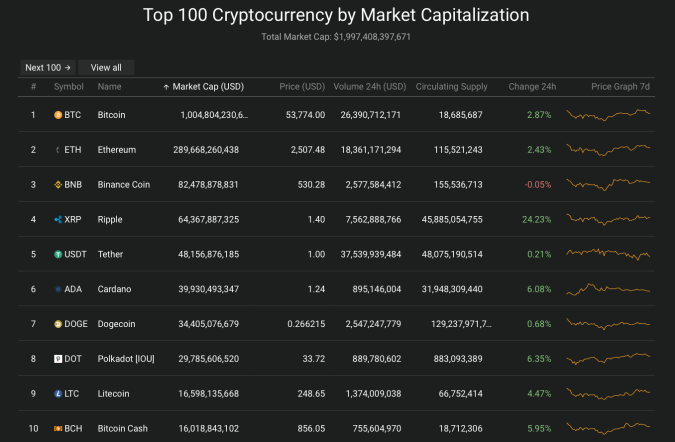This screenshot has width=675, height=442.
Task: Open Ethereum's 7-day price graph
Action: 608,150
